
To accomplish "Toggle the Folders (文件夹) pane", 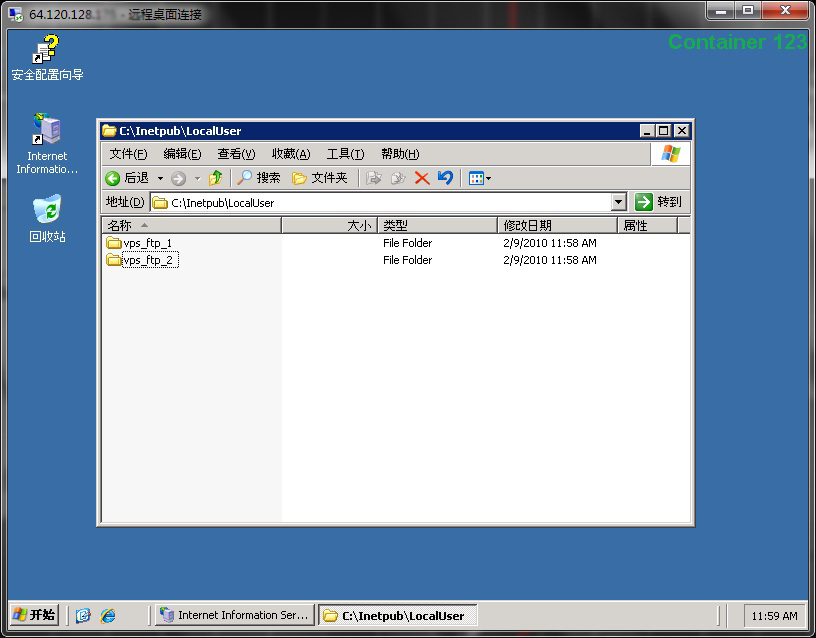I will click(x=319, y=178).
